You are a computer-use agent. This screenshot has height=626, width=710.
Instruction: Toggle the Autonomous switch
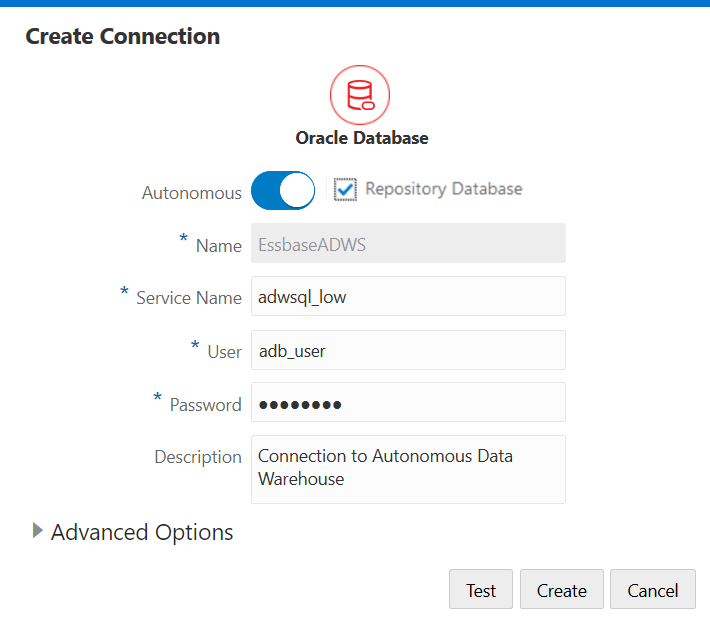tap(283, 191)
